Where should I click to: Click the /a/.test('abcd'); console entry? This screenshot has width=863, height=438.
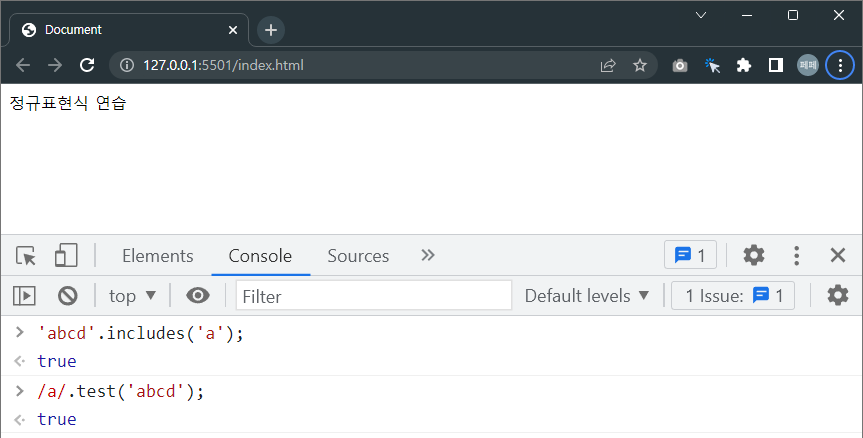(x=121, y=392)
